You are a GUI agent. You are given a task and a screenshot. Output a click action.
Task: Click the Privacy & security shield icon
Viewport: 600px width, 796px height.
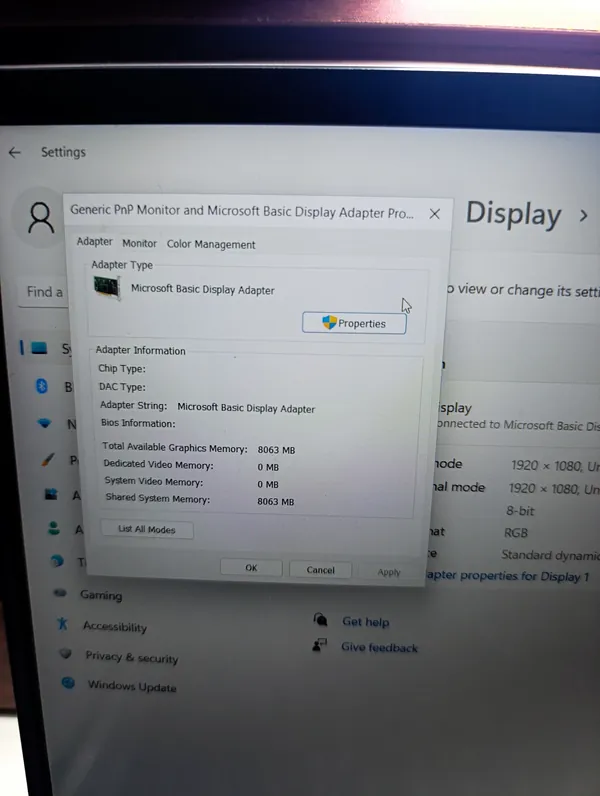click(x=65, y=655)
